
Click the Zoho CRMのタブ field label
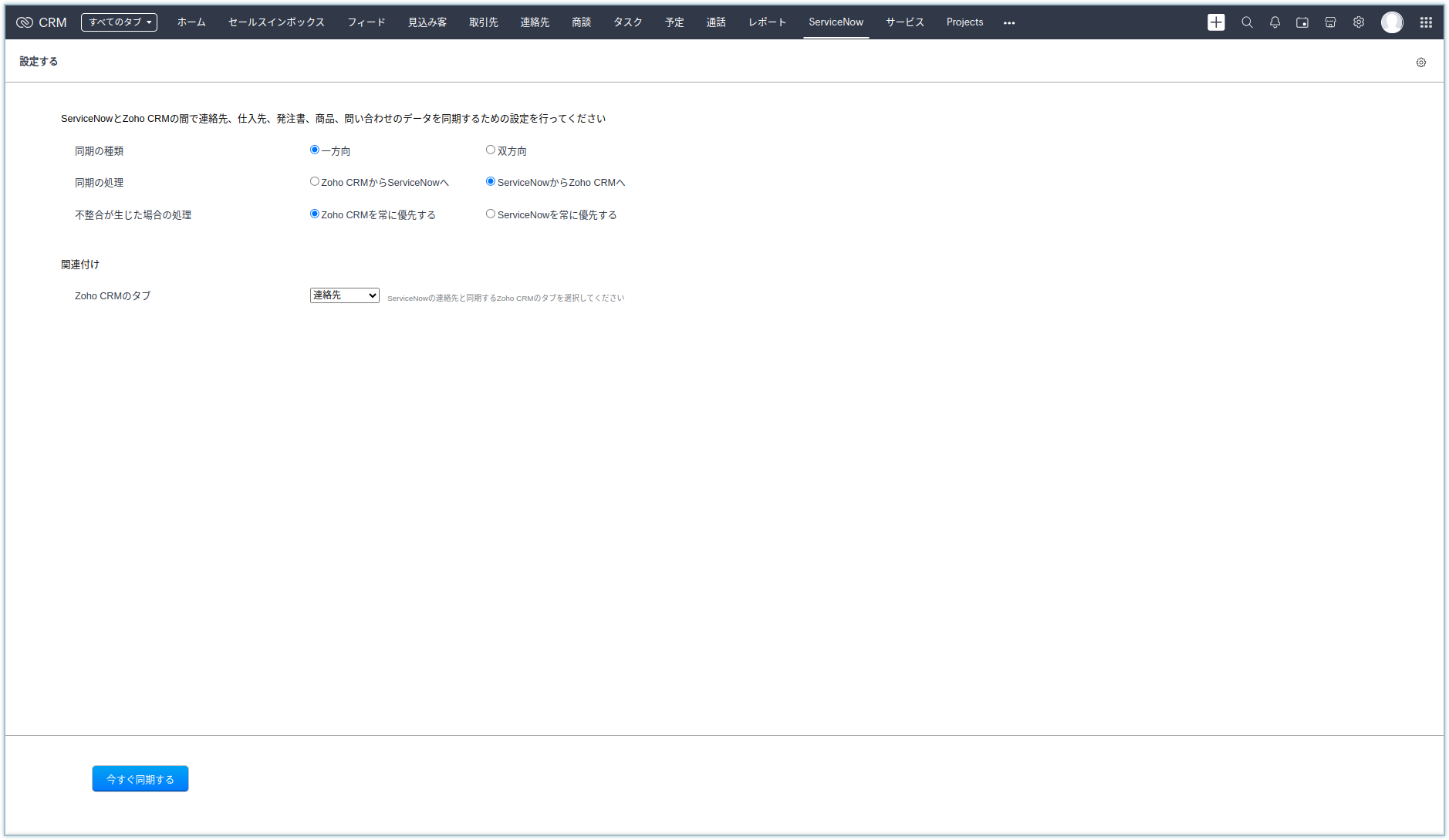113,296
